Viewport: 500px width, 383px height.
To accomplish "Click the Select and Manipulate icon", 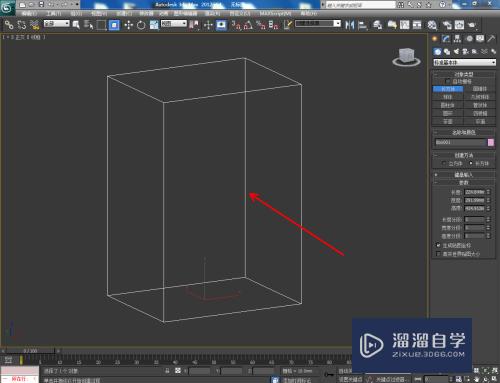I will point(208,25).
